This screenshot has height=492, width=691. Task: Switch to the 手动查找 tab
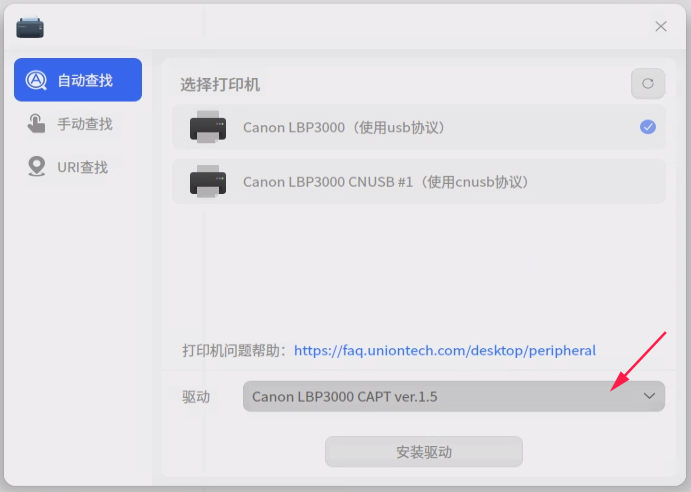78,123
